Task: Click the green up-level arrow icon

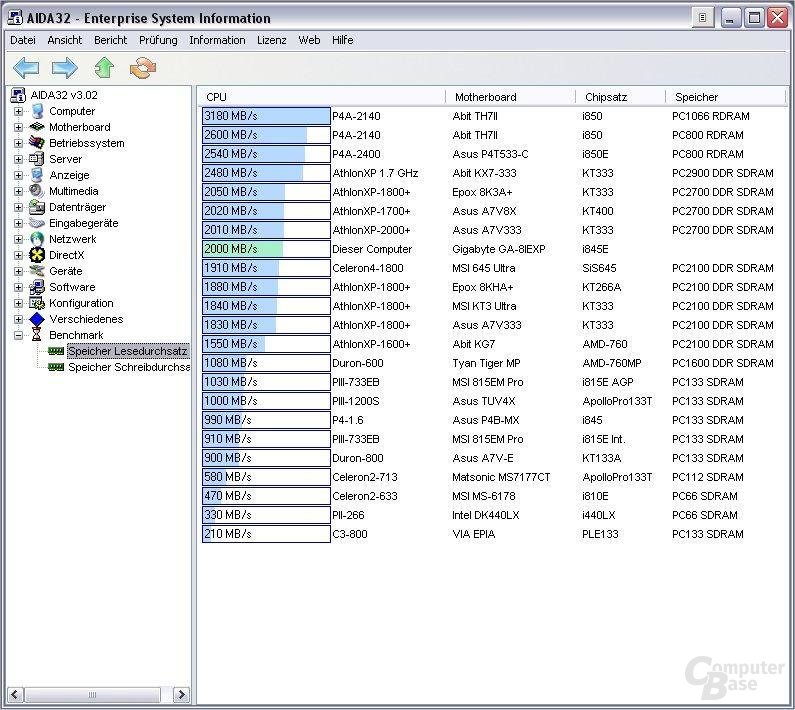Action: click(104, 67)
